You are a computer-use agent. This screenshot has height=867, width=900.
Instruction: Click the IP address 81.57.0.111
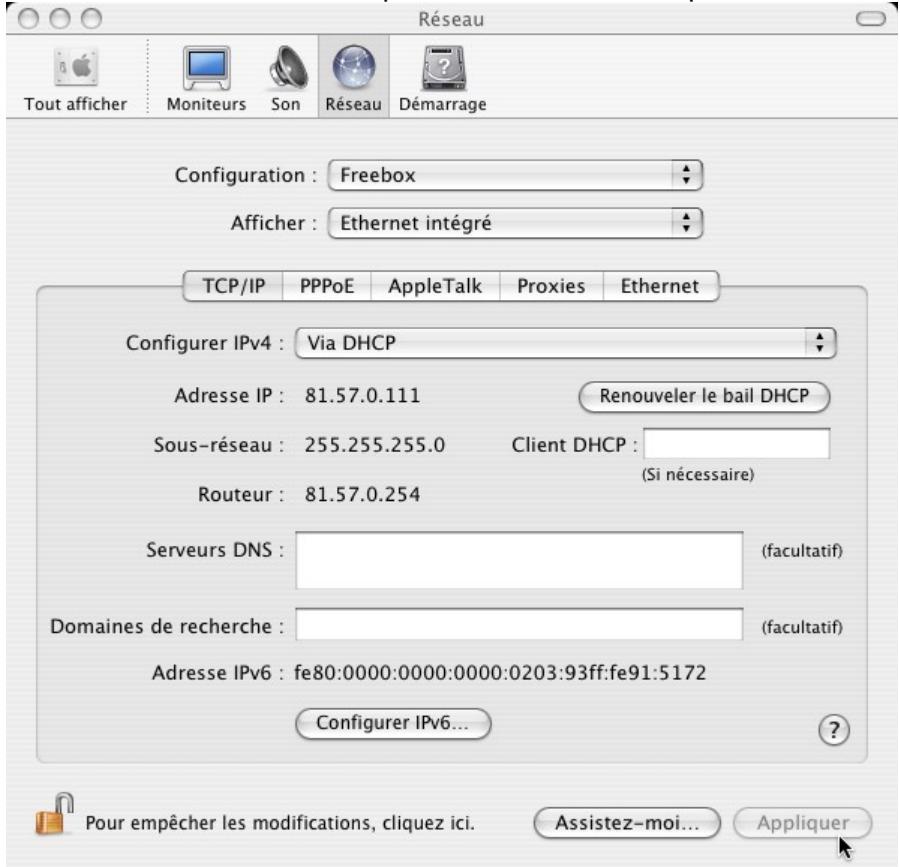(x=362, y=396)
